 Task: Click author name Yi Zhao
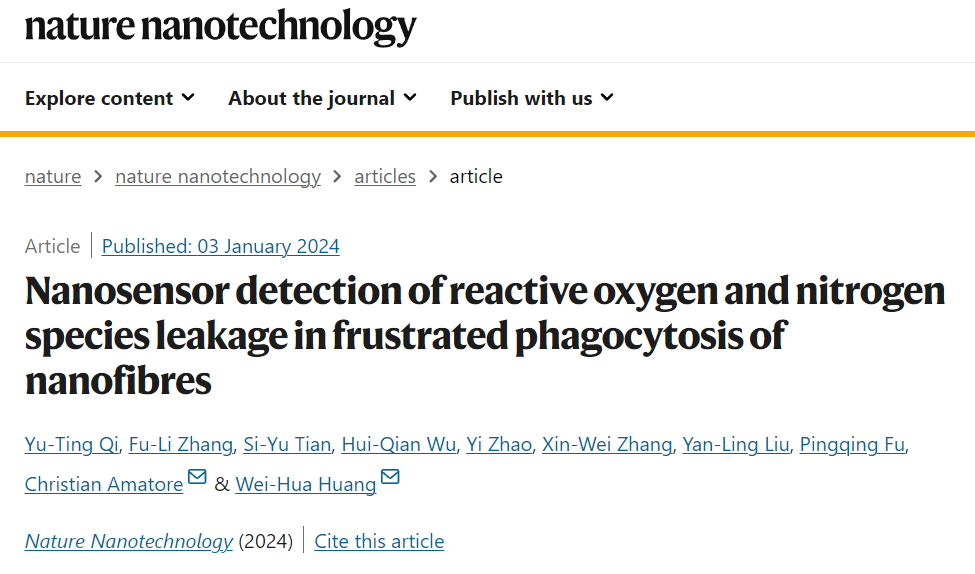[499, 445]
